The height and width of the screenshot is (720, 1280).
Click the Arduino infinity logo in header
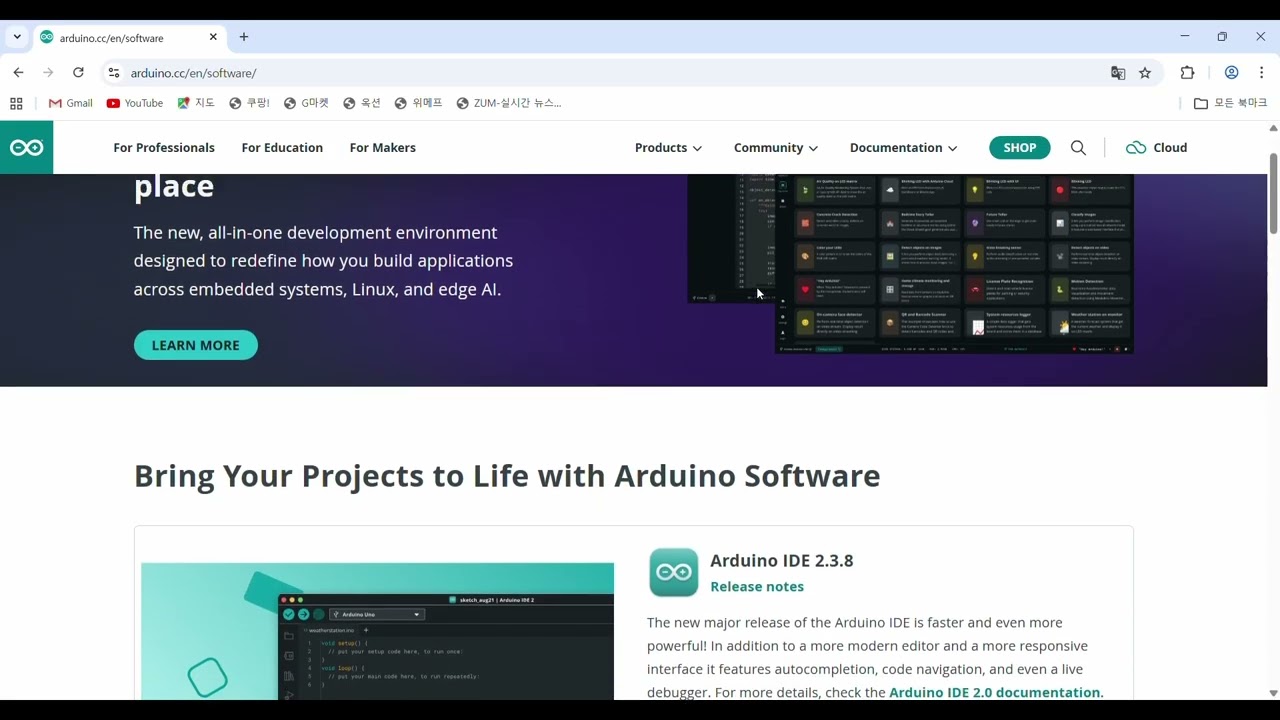[x=26, y=148]
